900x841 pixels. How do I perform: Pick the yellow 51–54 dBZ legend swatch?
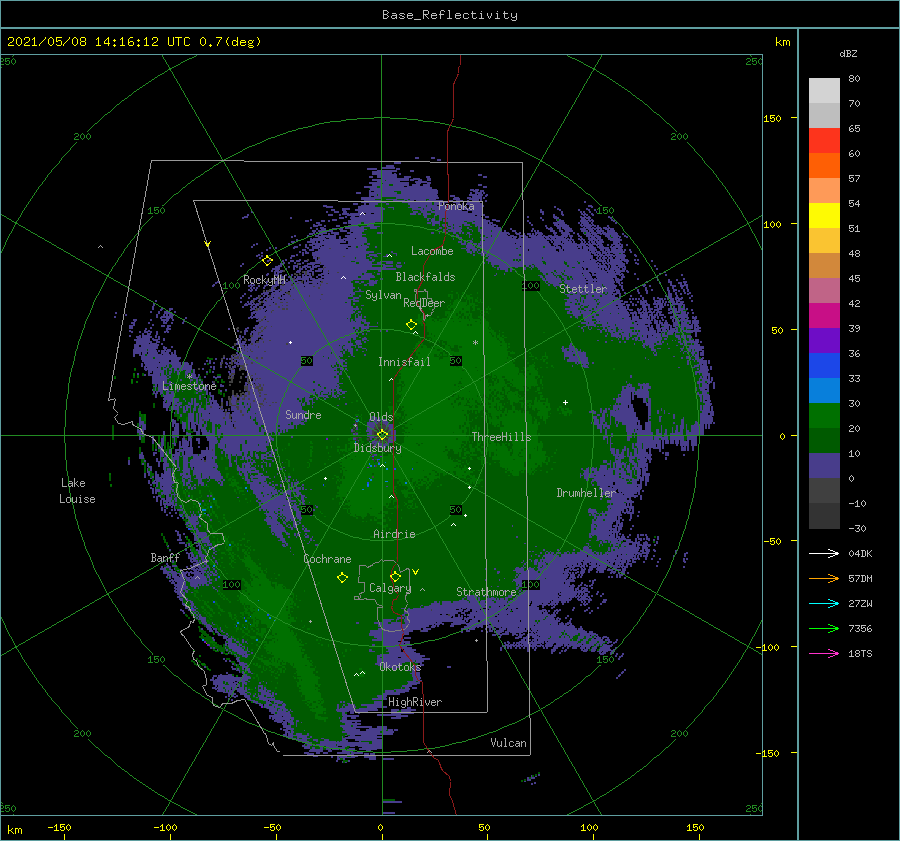824,216
